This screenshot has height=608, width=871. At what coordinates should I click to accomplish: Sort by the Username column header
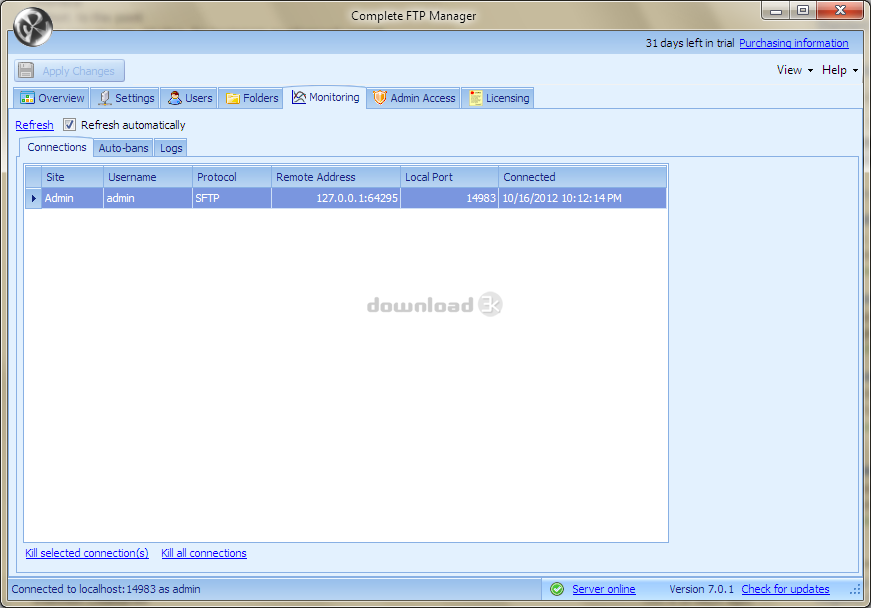click(x=148, y=177)
